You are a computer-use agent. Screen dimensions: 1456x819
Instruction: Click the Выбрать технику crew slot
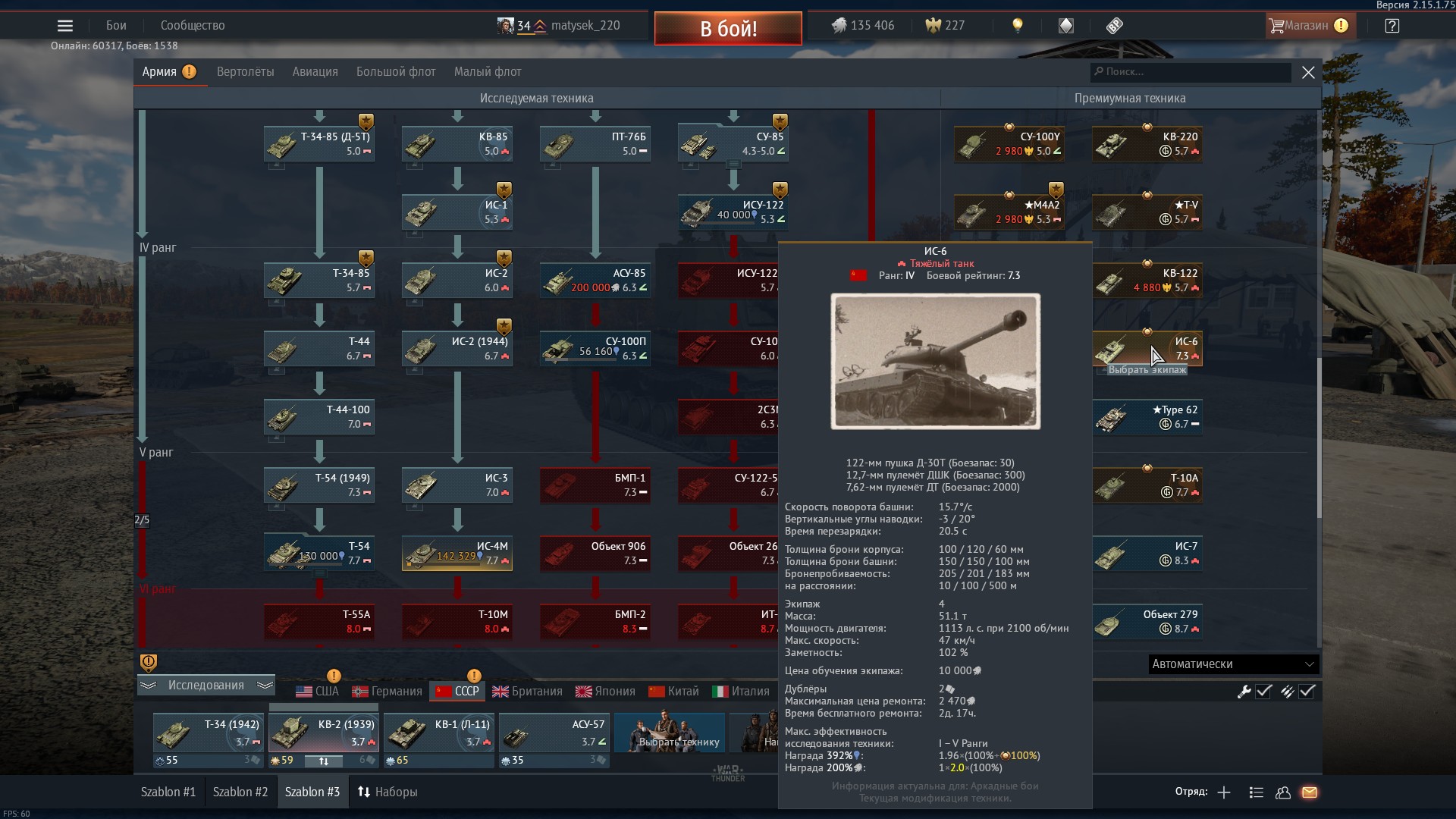(670, 733)
